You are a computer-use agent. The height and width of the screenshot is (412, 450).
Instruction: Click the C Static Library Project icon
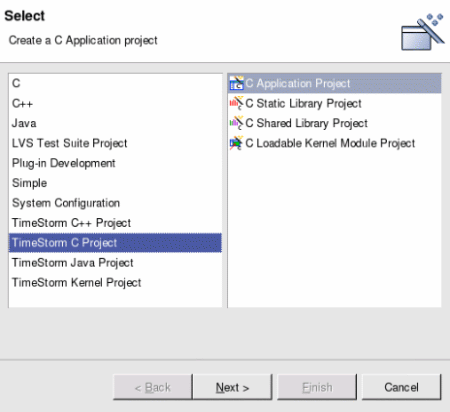pos(237,103)
